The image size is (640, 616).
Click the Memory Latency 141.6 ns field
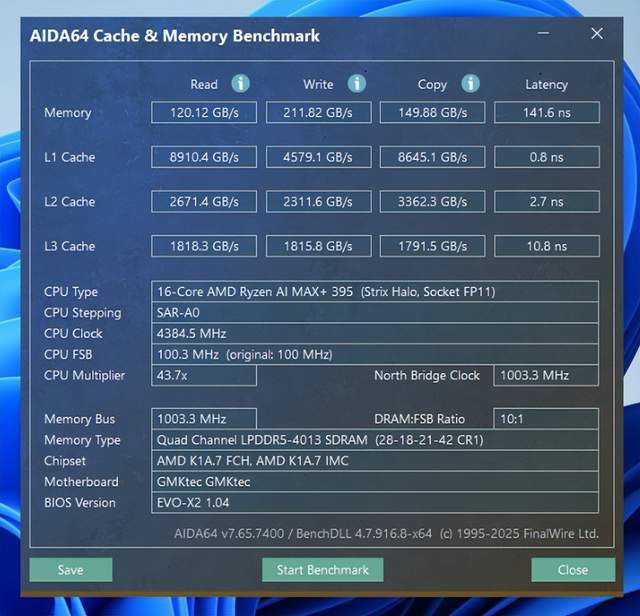546,113
